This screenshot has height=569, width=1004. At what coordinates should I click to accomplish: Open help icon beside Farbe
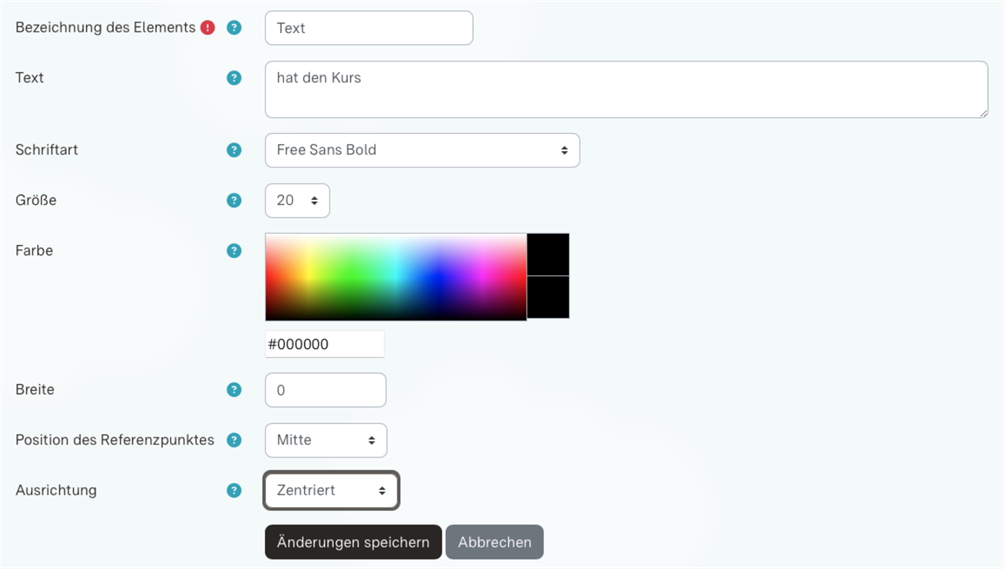[234, 251]
